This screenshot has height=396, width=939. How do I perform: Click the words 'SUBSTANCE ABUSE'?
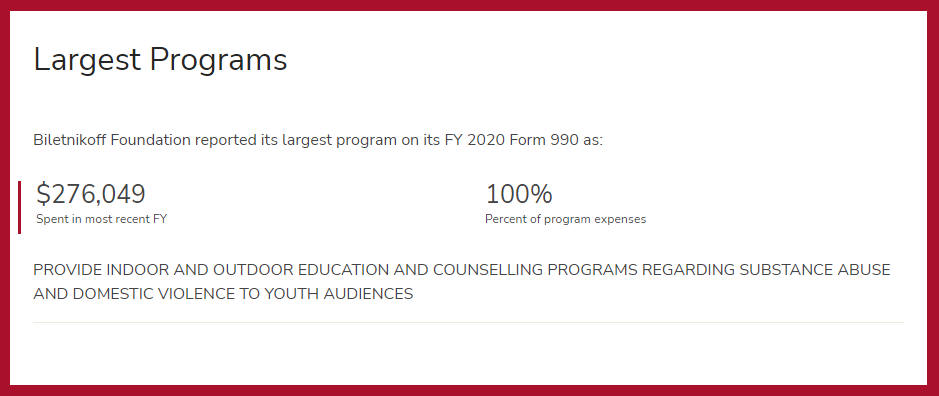[815, 270]
